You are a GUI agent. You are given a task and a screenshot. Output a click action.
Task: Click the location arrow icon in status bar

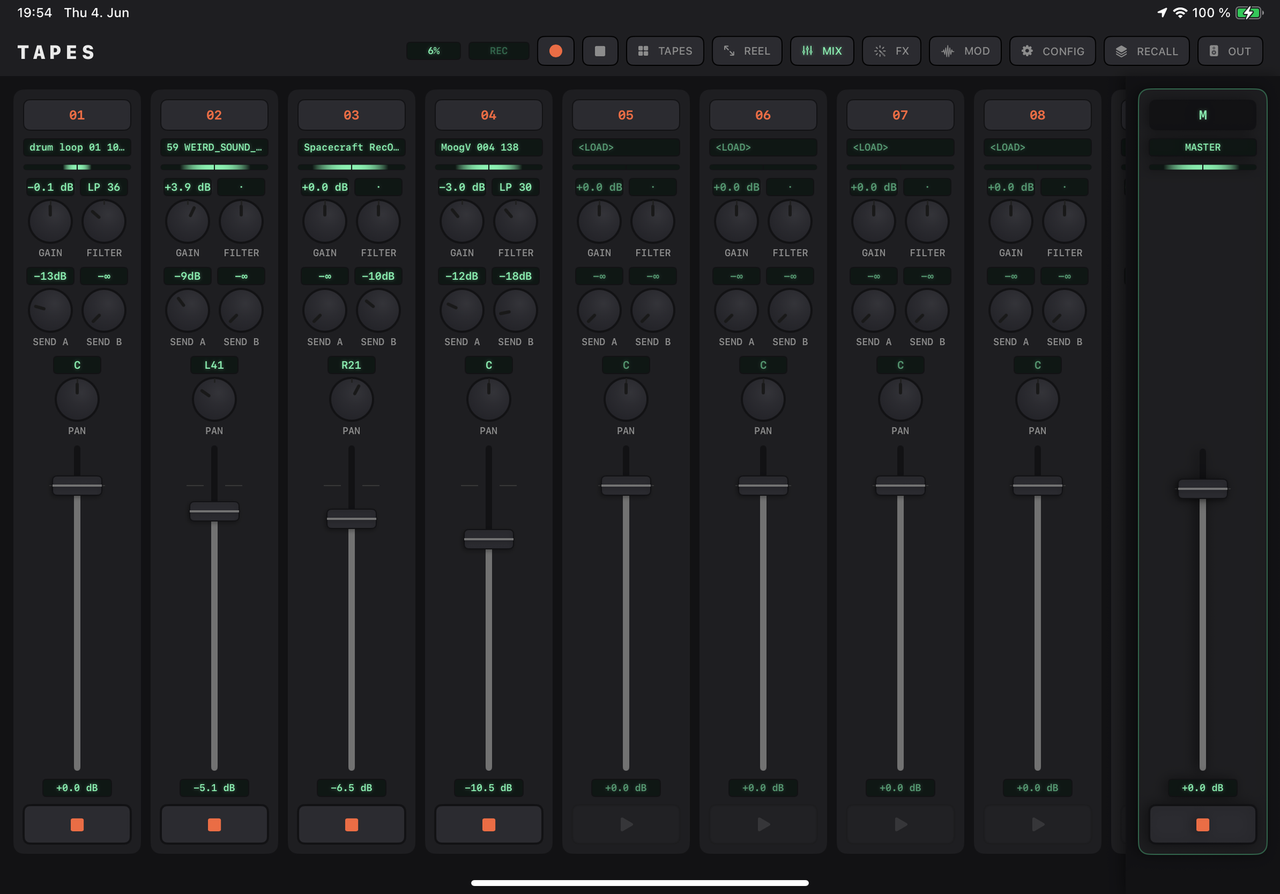[x=1161, y=13]
